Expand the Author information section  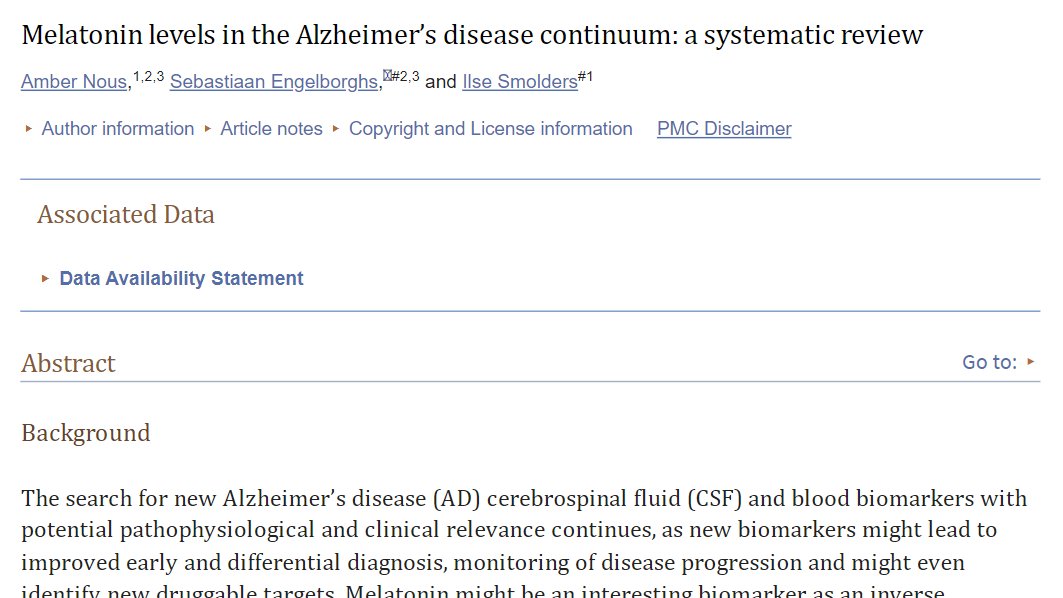117,129
